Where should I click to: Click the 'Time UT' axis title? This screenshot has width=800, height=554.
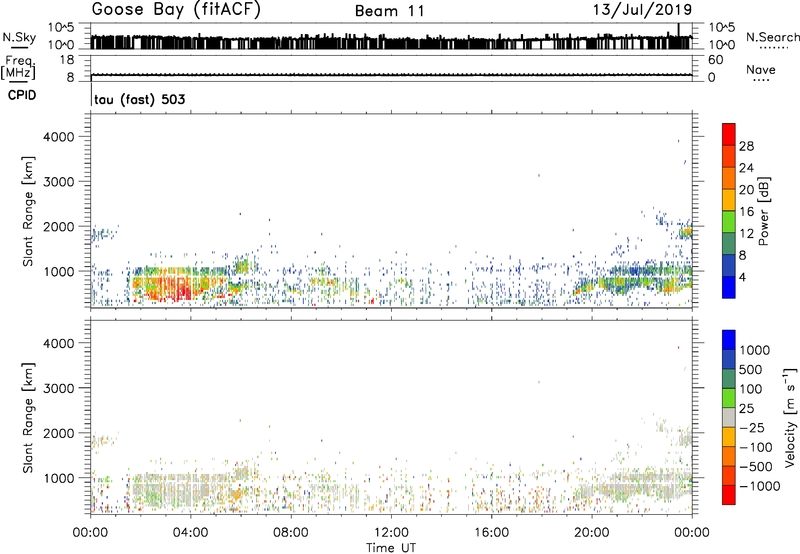coord(391,548)
